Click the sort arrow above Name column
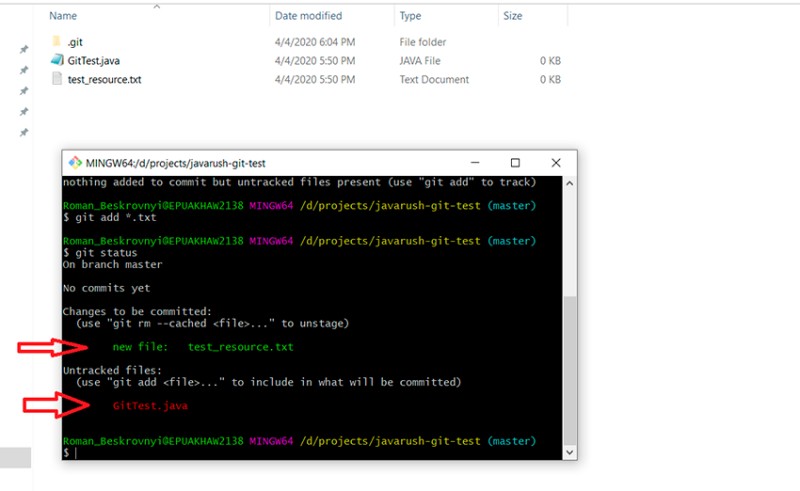This screenshot has width=800, height=491. point(157,7)
